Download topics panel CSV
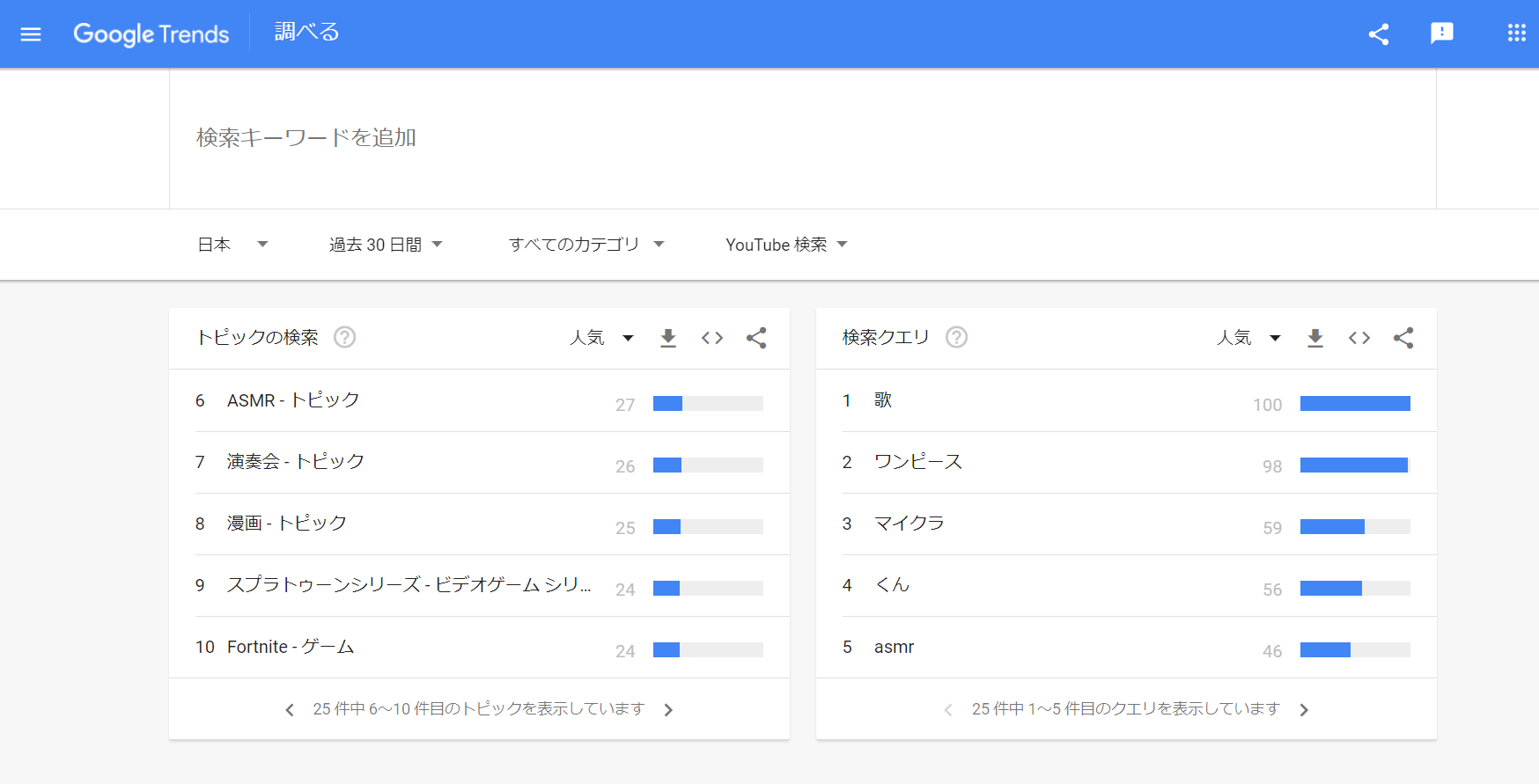 (668, 338)
